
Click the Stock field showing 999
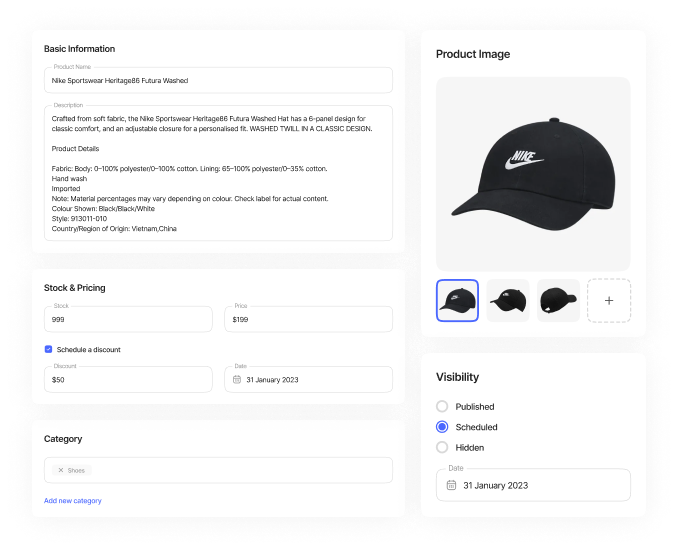click(x=128, y=319)
